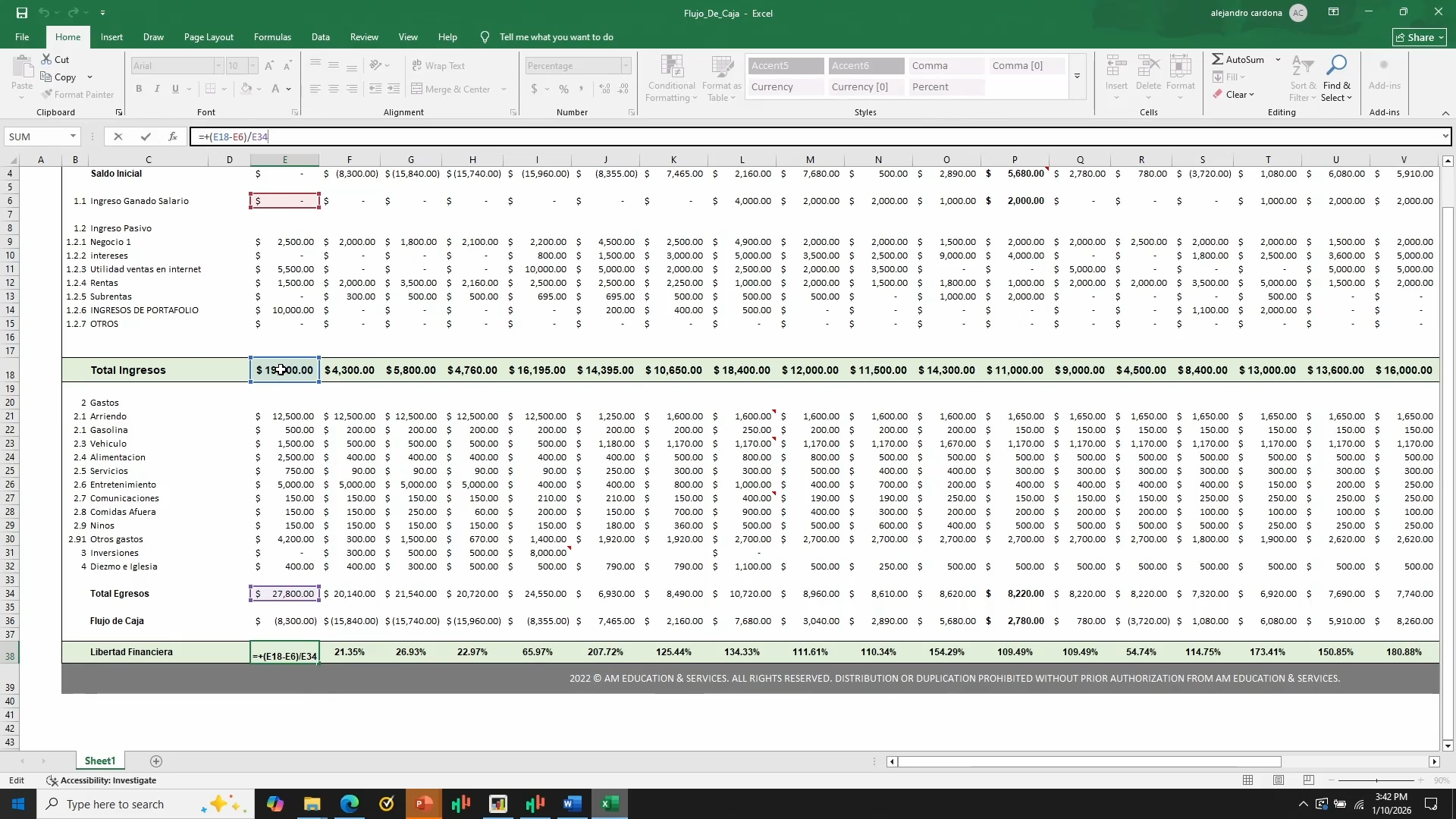This screenshot has width=1456, height=819.
Task: Click the Share button
Action: (x=1420, y=37)
